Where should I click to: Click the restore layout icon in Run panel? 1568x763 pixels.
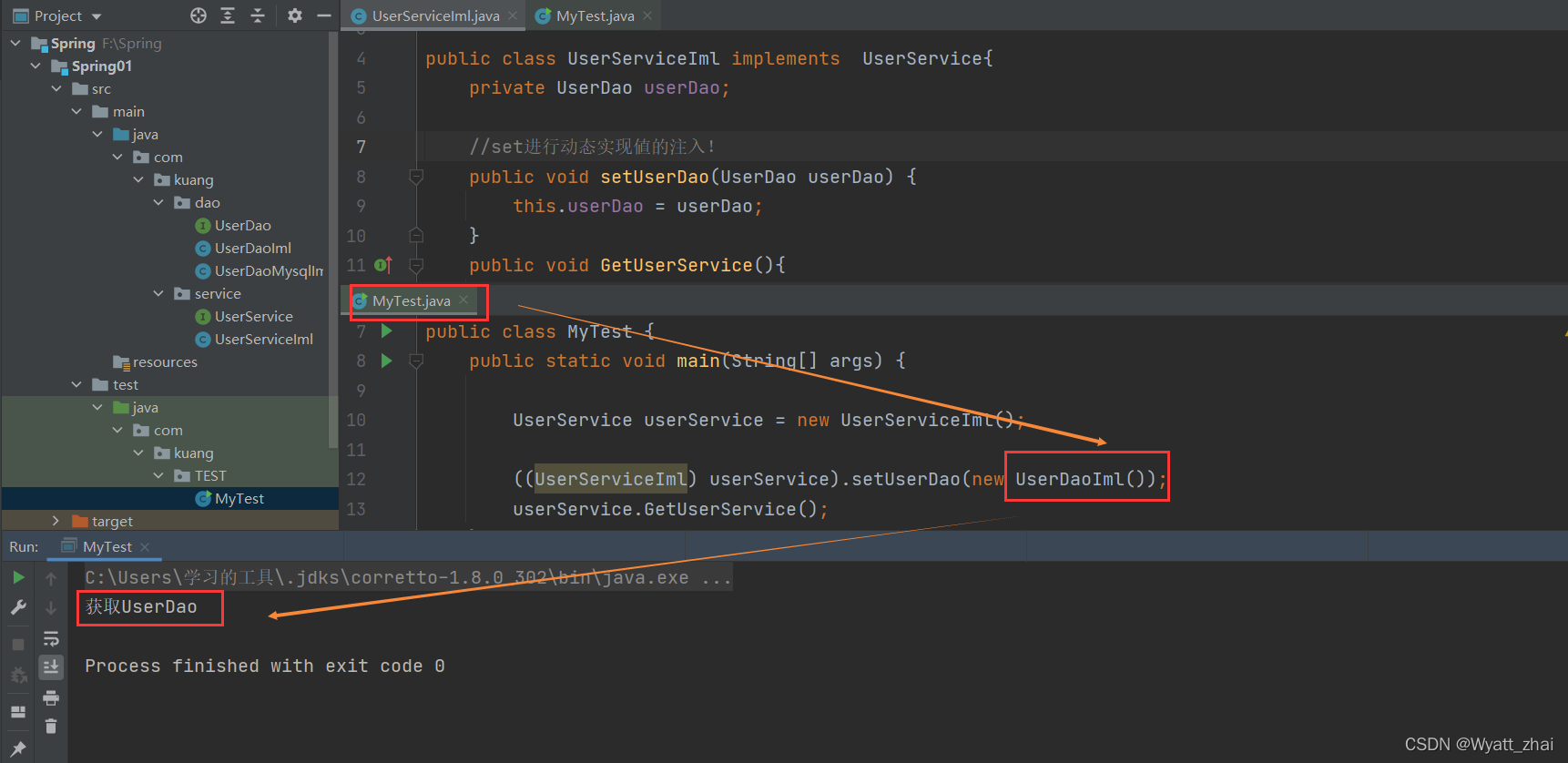pyautogui.click(x=18, y=712)
